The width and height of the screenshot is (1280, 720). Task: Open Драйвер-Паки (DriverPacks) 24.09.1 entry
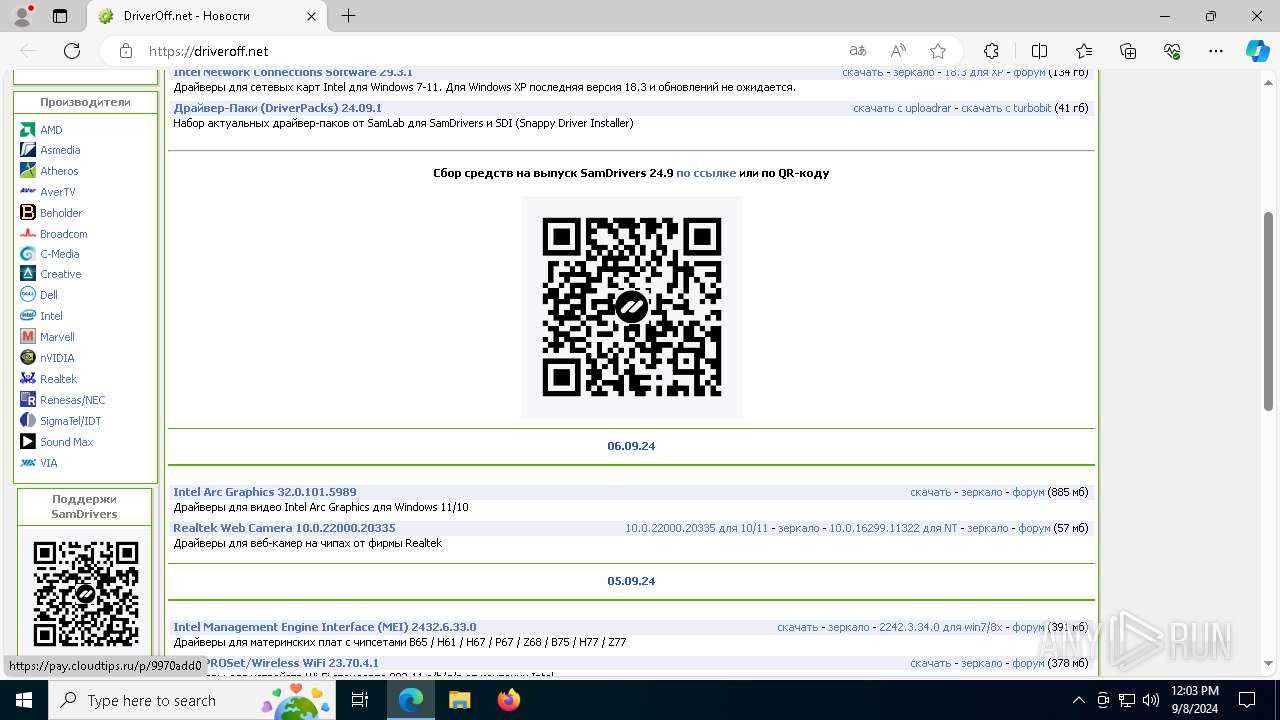[277, 108]
